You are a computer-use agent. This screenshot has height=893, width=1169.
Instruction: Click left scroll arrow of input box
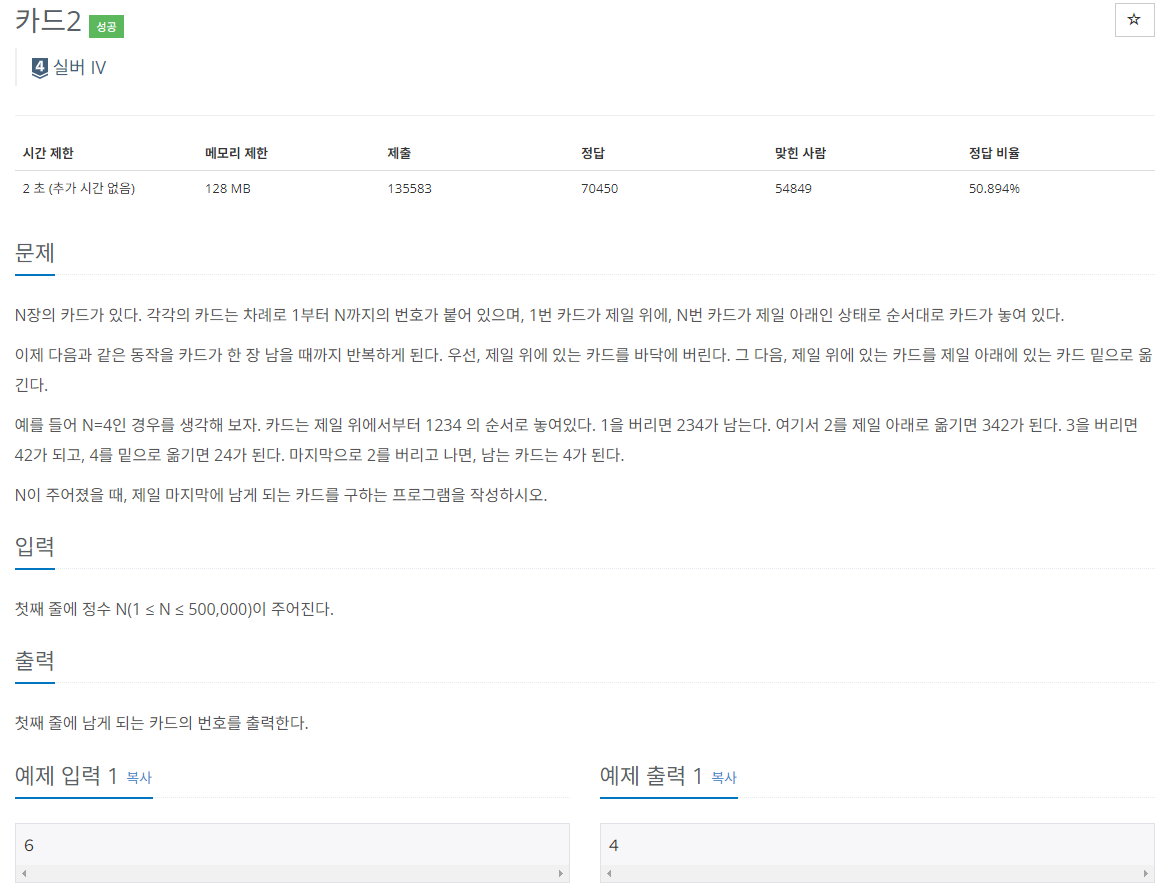24,874
